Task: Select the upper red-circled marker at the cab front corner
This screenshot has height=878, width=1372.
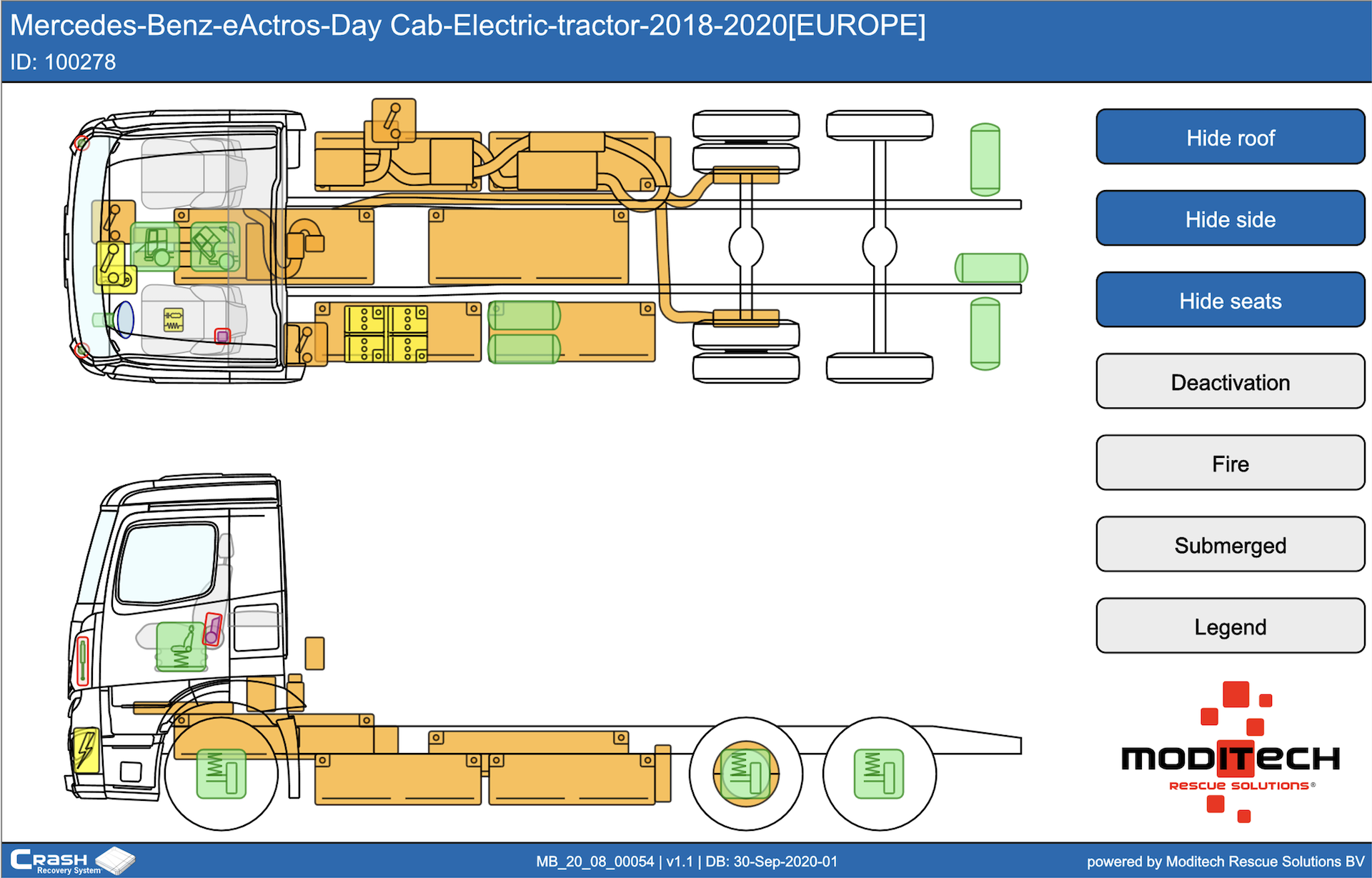Action: [82, 143]
